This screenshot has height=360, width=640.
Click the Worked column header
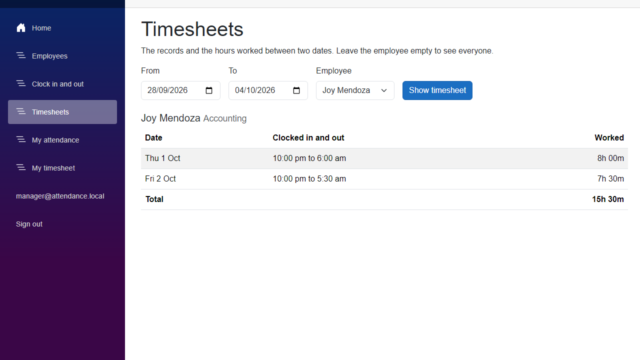click(609, 138)
